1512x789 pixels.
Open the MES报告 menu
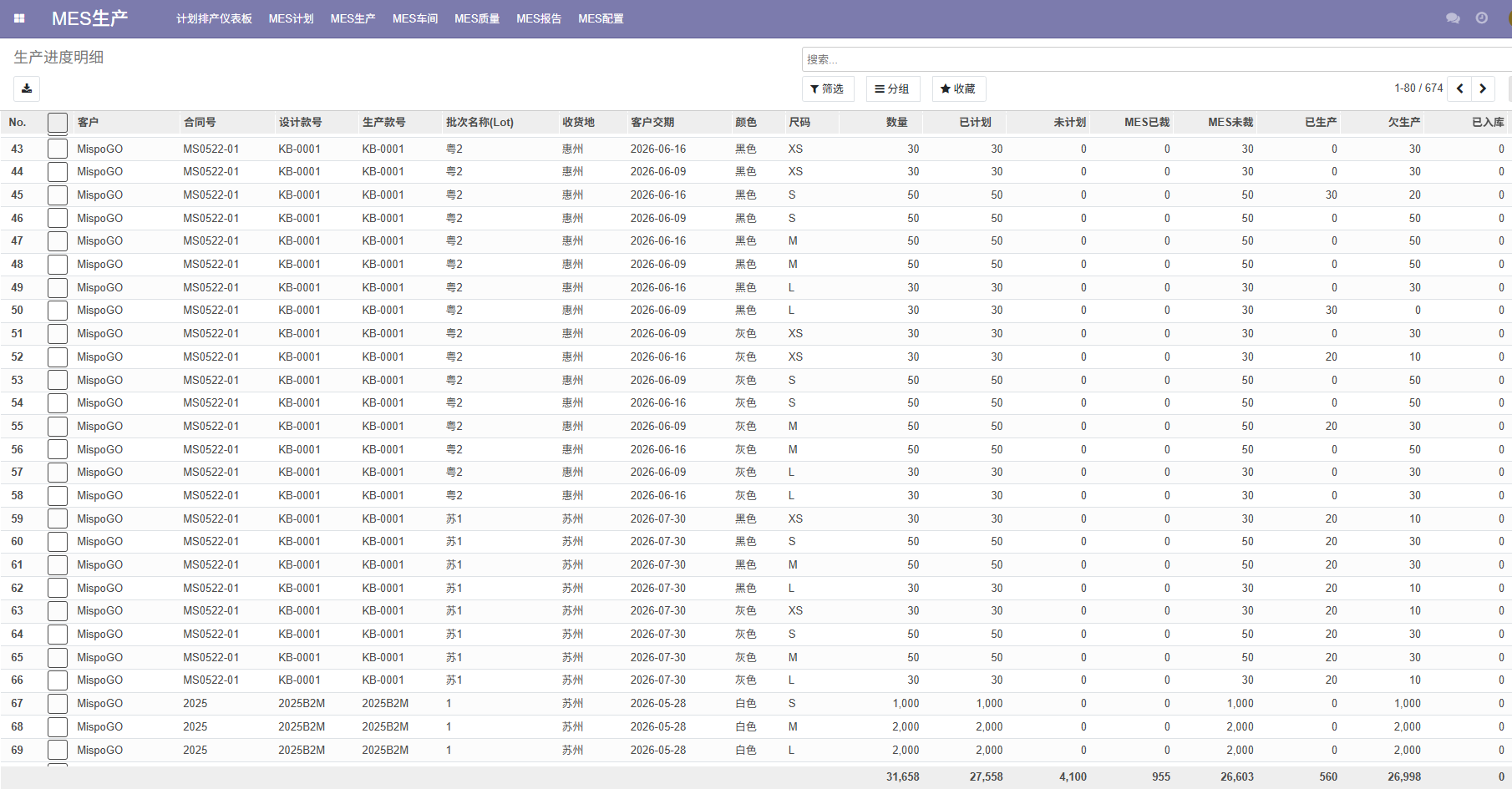(x=539, y=18)
